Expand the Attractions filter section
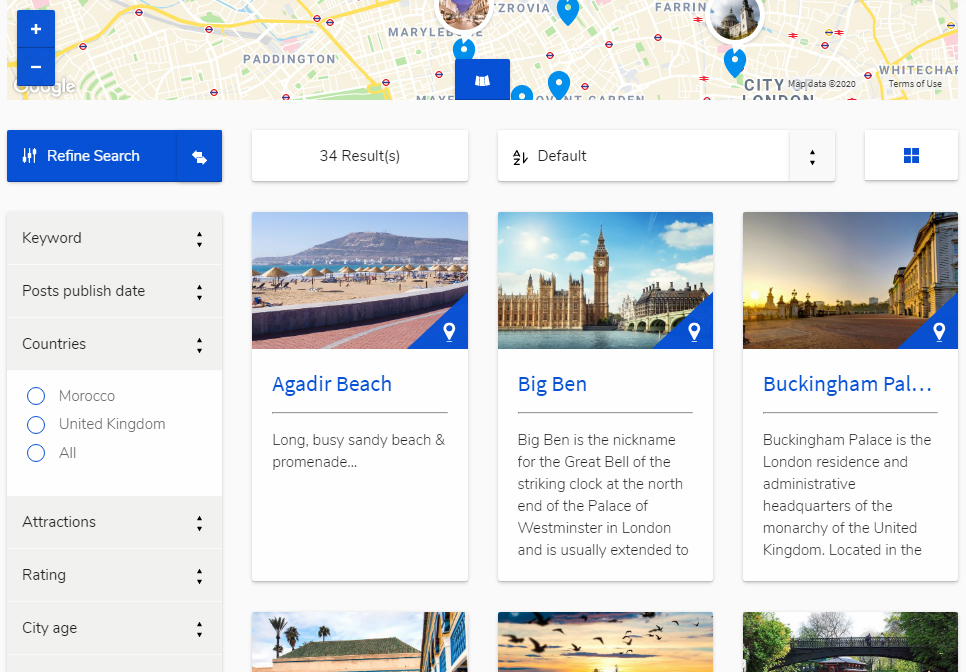This screenshot has width=966, height=672. [114, 522]
